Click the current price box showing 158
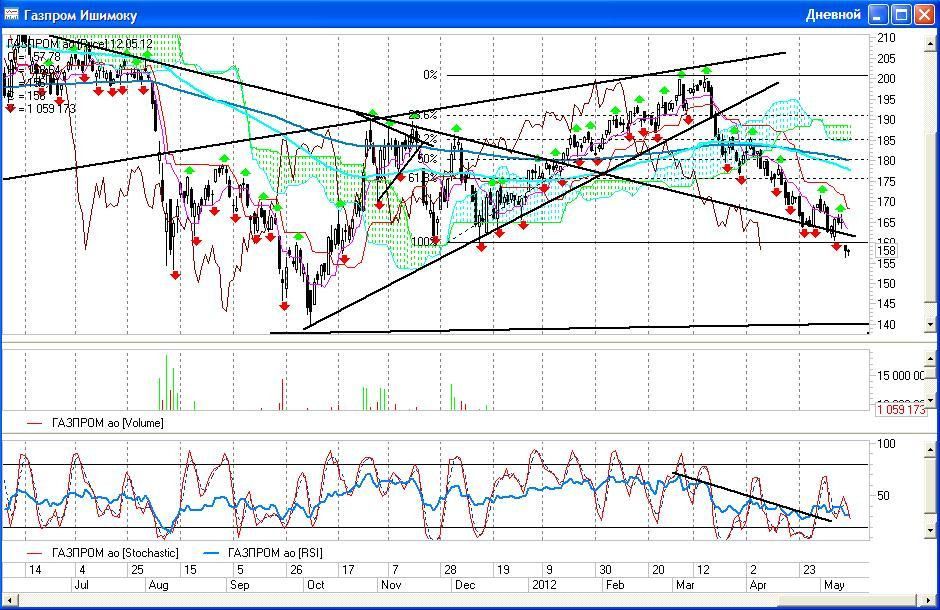Image resolution: width=940 pixels, height=610 pixels. click(x=886, y=250)
